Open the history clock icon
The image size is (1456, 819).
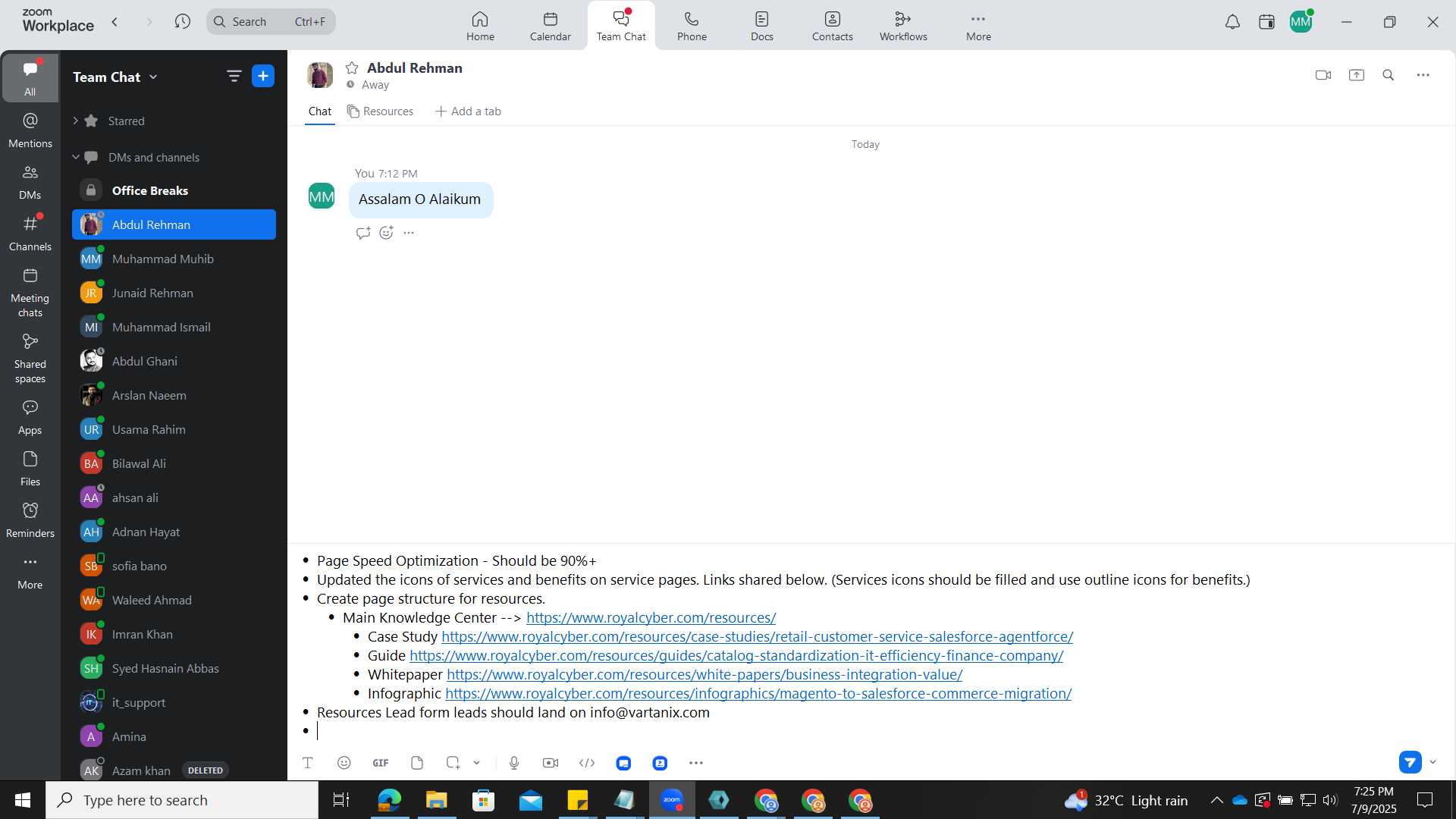[182, 21]
